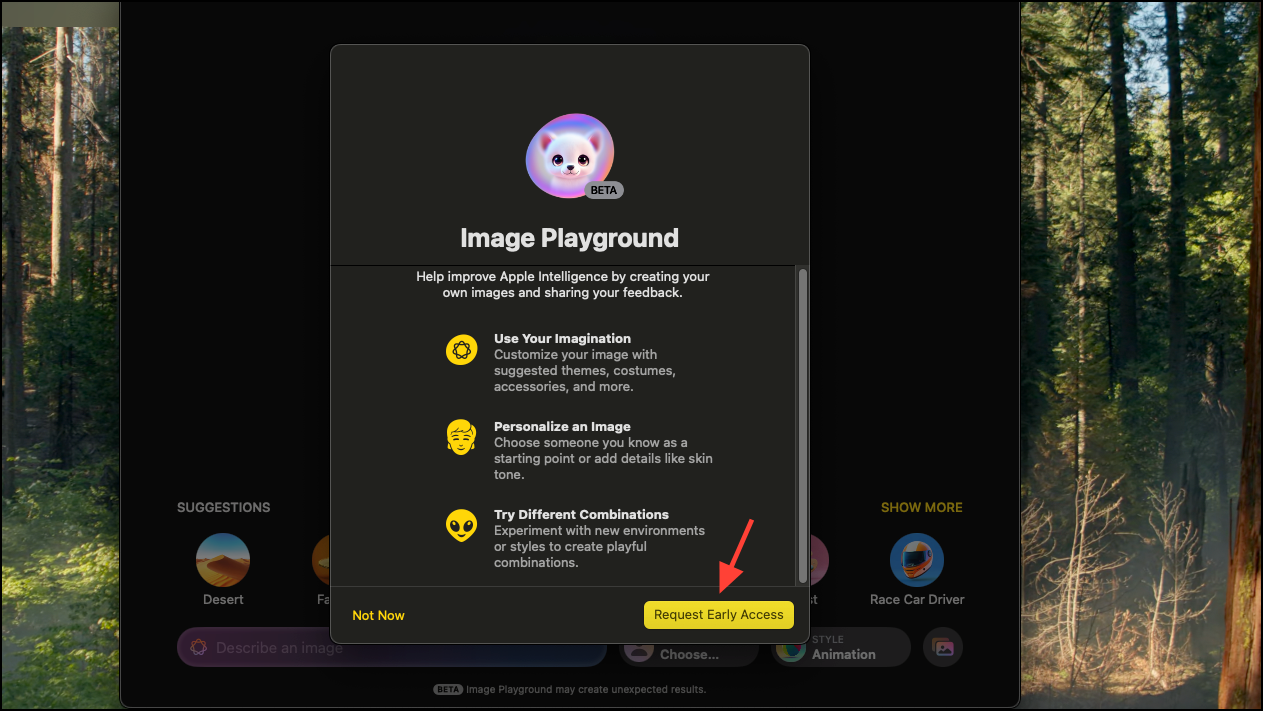Open the Choose person selector
The image size is (1263, 711).
click(688, 654)
